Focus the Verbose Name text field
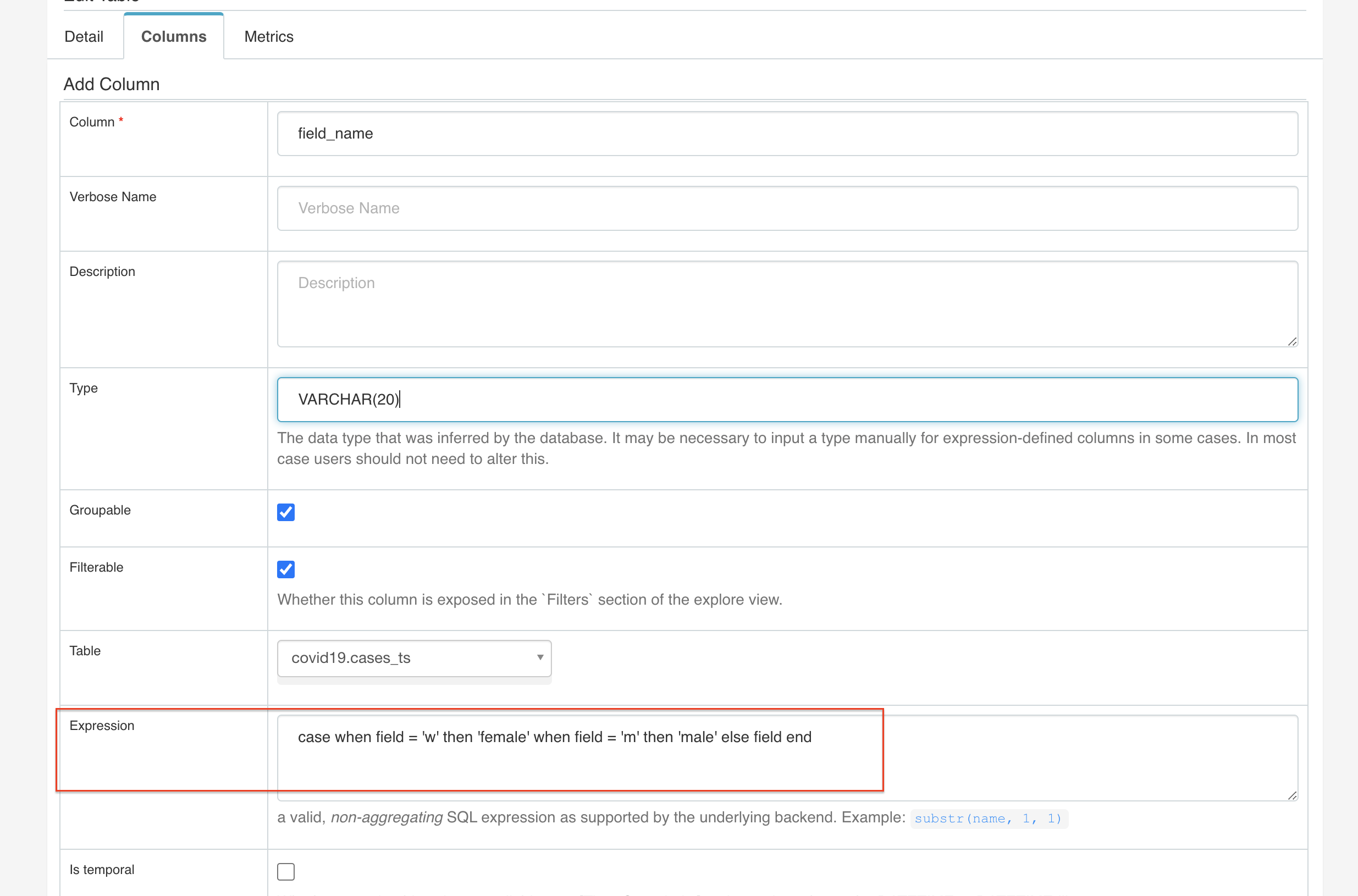Viewport: 1358px width, 896px height. pos(787,208)
